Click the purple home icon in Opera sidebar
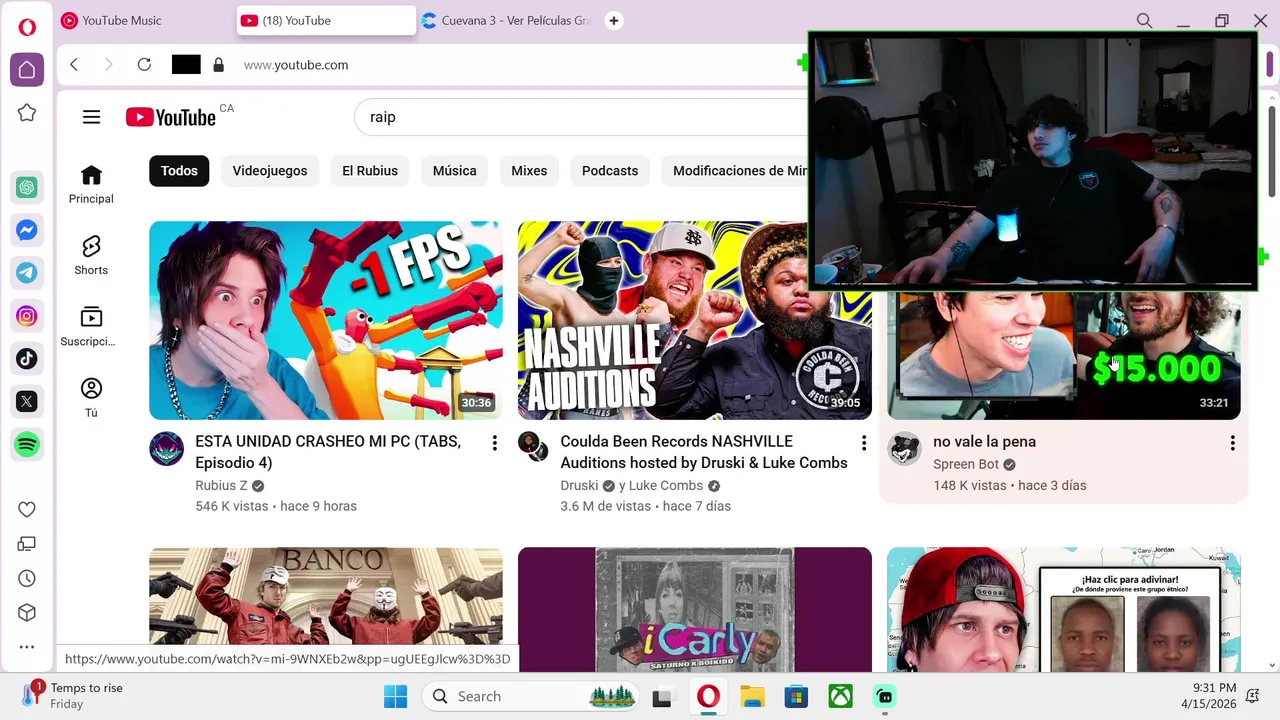This screenshot has height=720, width=1280. (27, 70)
